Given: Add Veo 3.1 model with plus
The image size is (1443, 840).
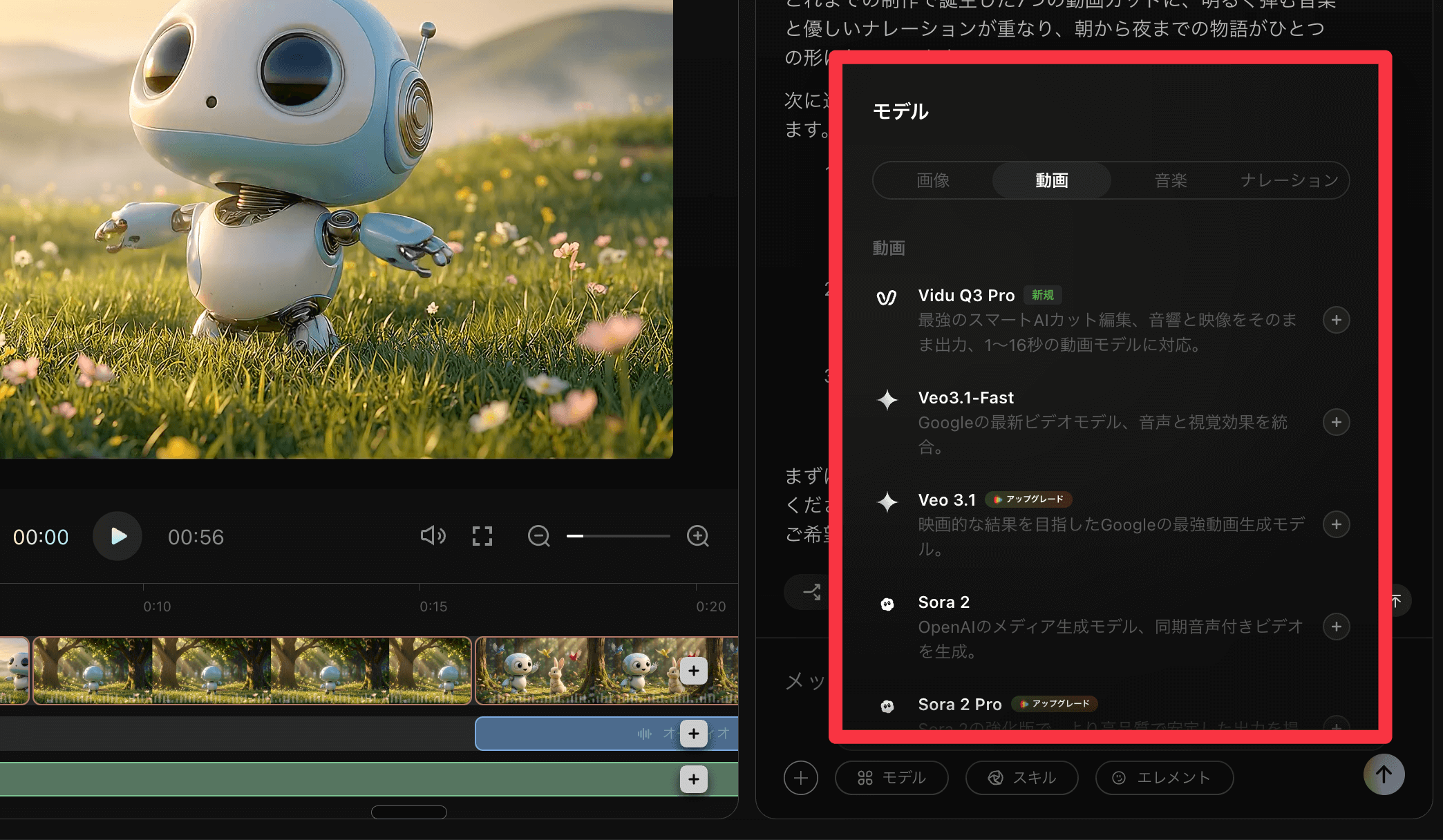Looking at the screenshot, I should [1336, 524].
